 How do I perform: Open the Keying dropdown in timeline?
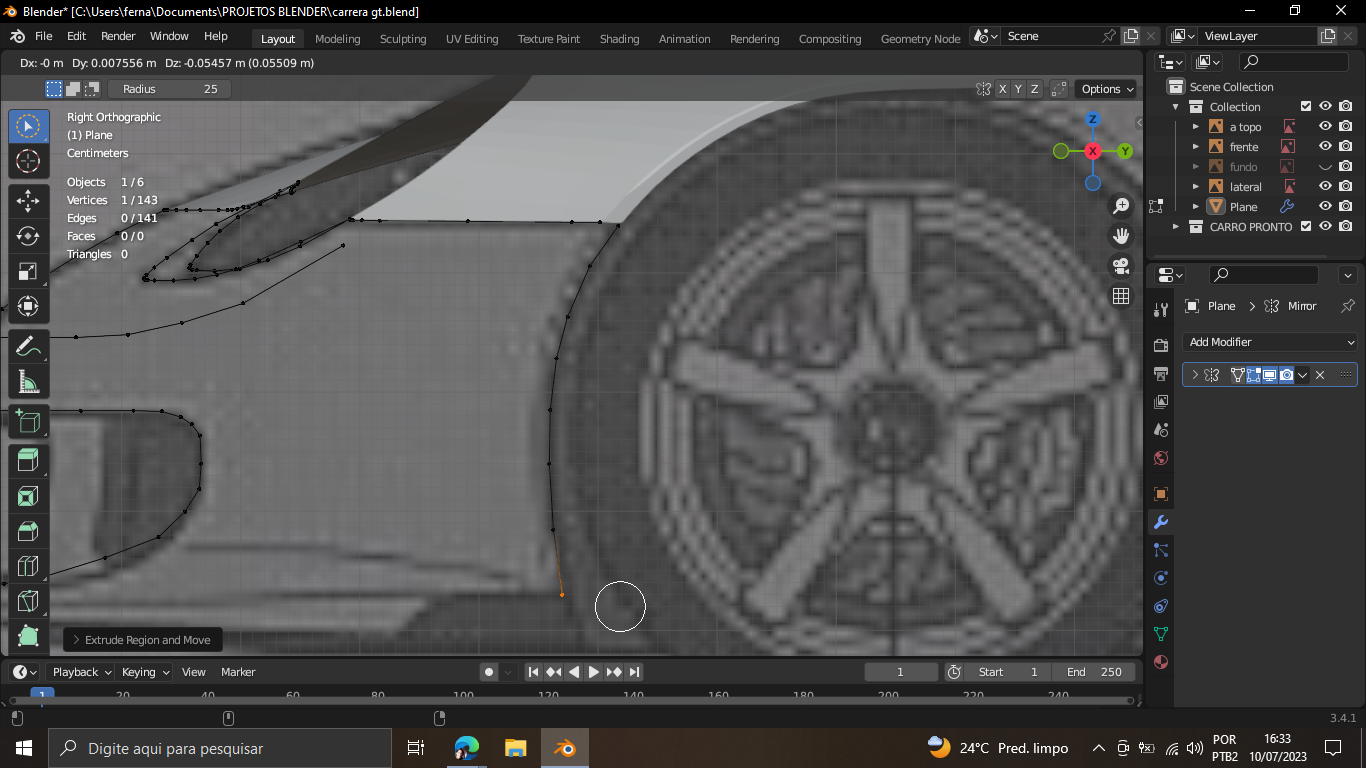(144, 672)
